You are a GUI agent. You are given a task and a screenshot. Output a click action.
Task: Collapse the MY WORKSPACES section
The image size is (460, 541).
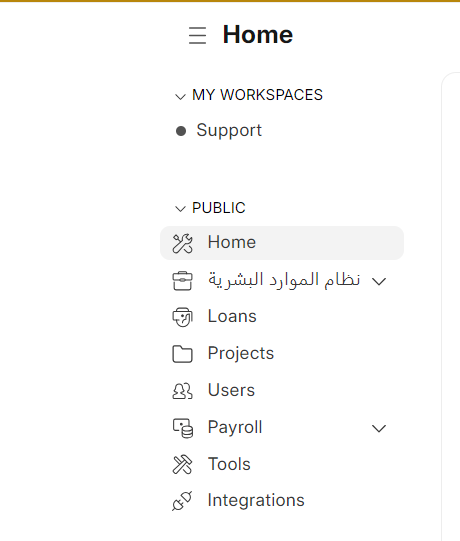click(x=180, y=97)
